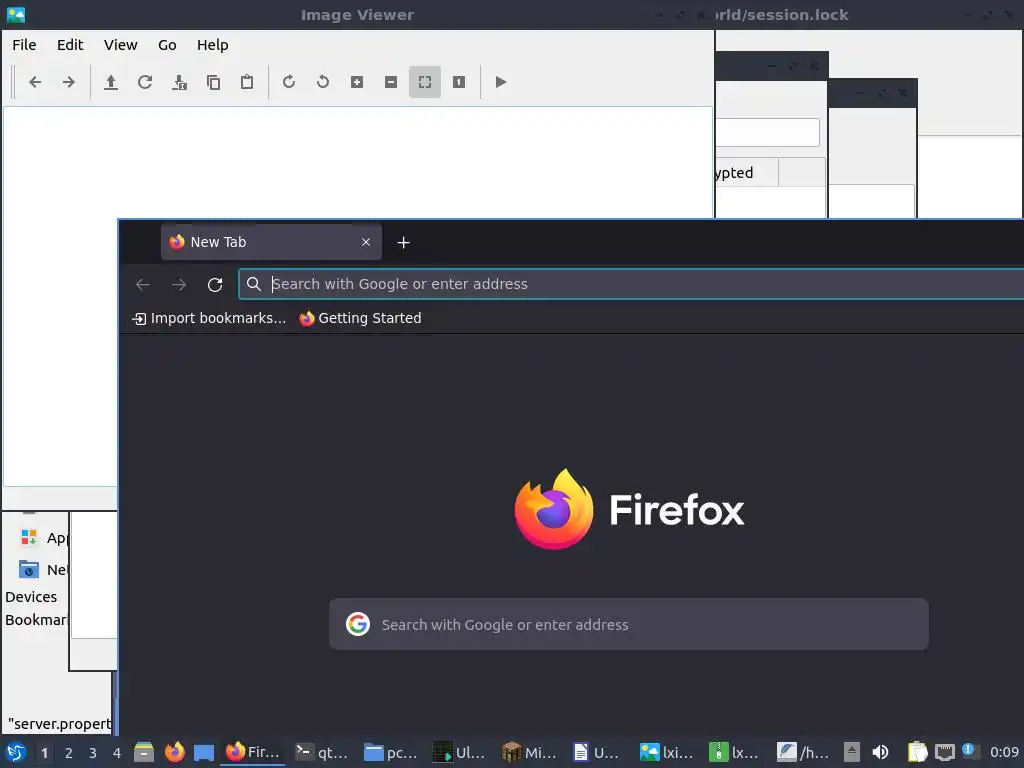Copy image using the toolbar copy icon

[213, 82]
